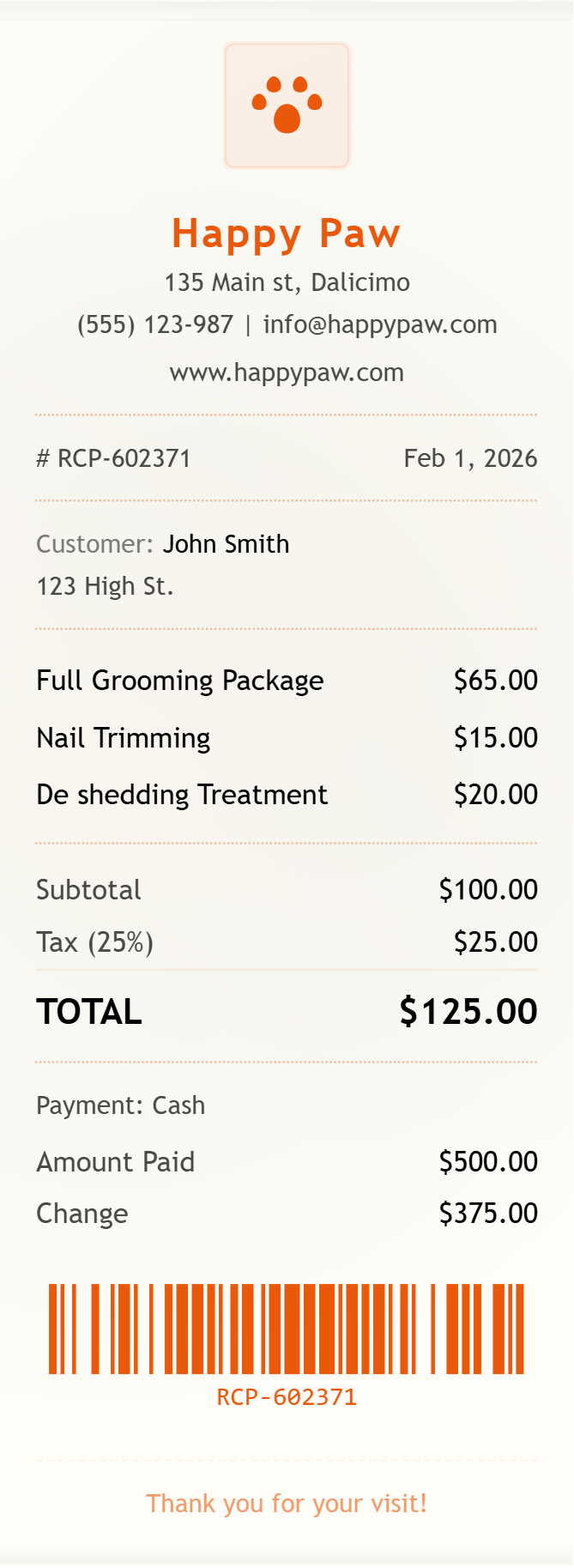Select the 135 Main st address line

[287, 282]
